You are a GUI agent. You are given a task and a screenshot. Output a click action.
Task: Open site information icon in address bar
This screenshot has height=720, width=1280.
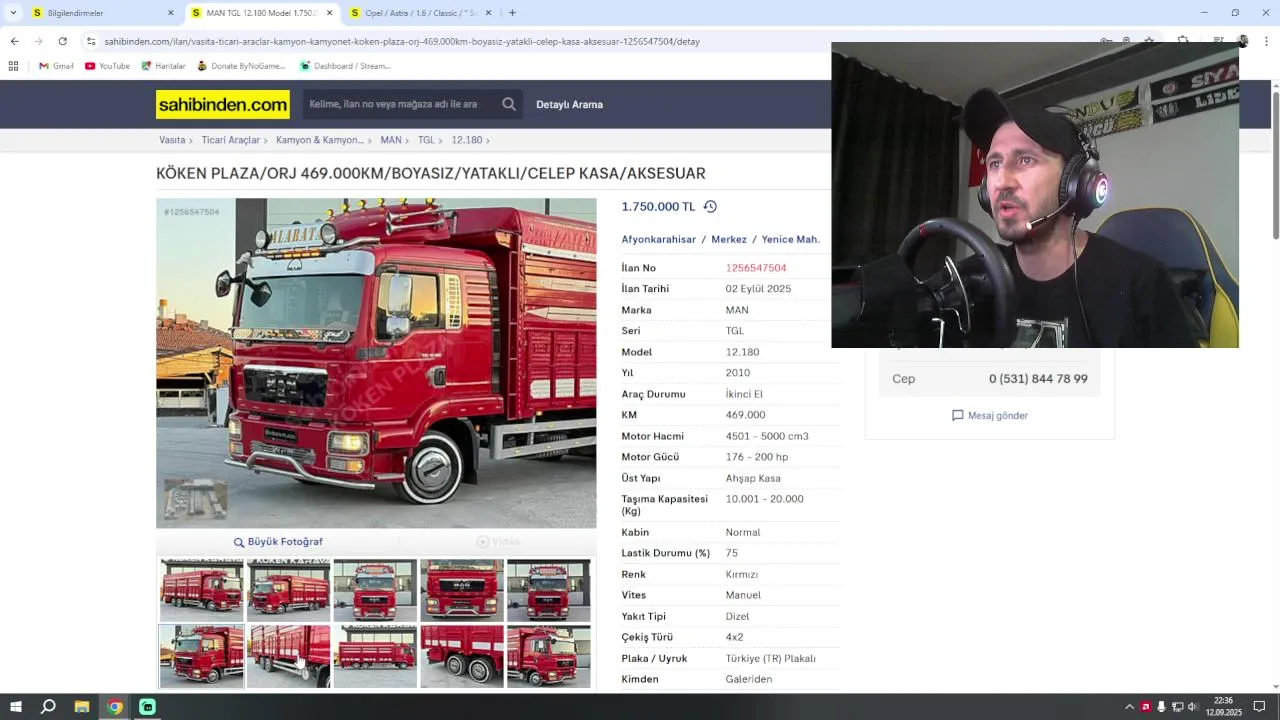coord(91,41)
